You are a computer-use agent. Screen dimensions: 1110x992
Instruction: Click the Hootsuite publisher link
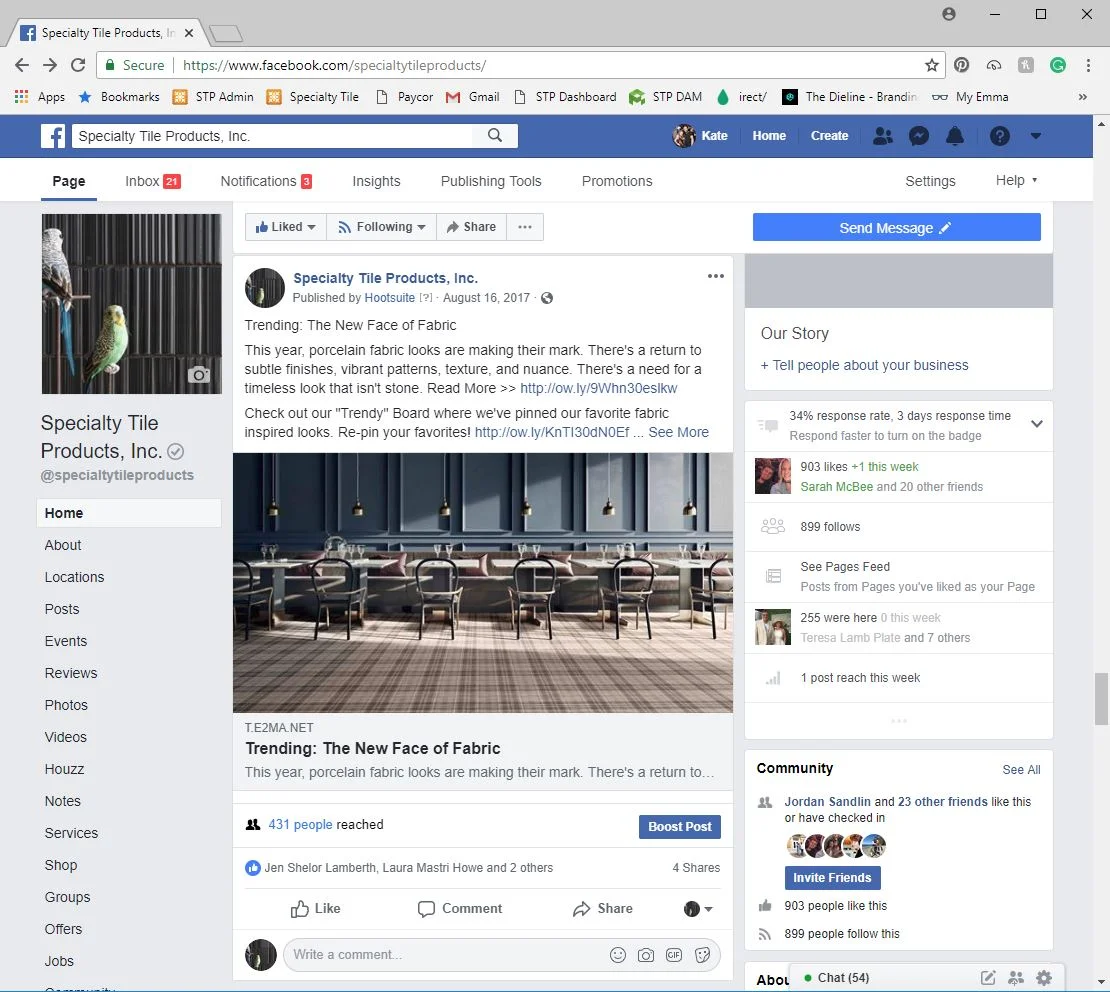[x=389, y=298]
